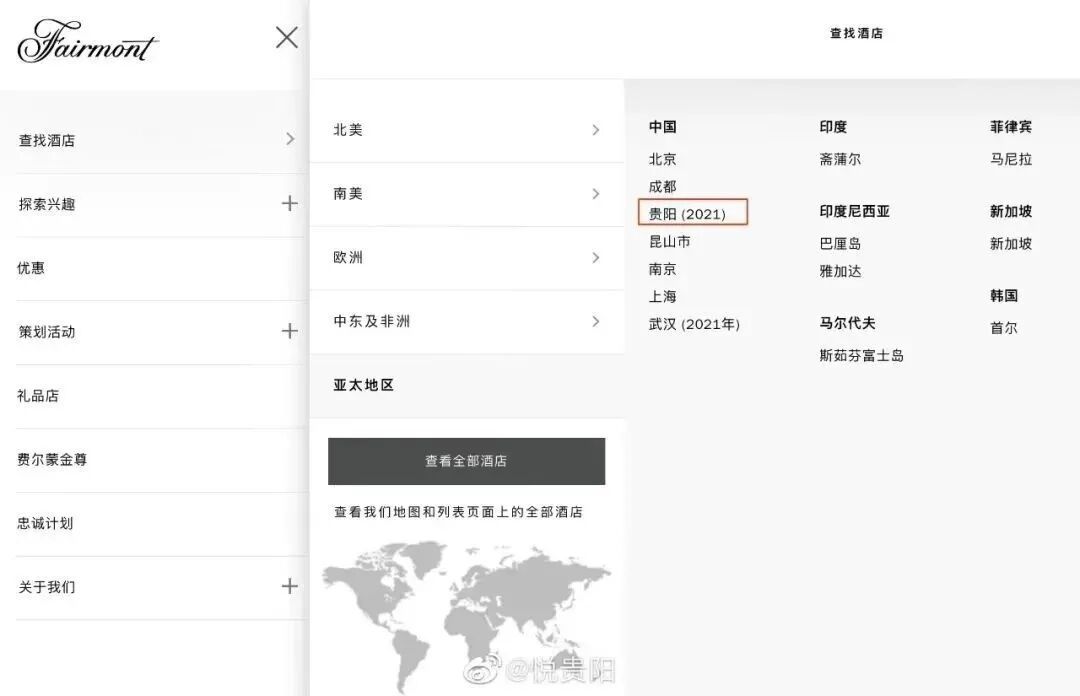Expand 策划活动 with the plus icon

click(x=289, y=331)
